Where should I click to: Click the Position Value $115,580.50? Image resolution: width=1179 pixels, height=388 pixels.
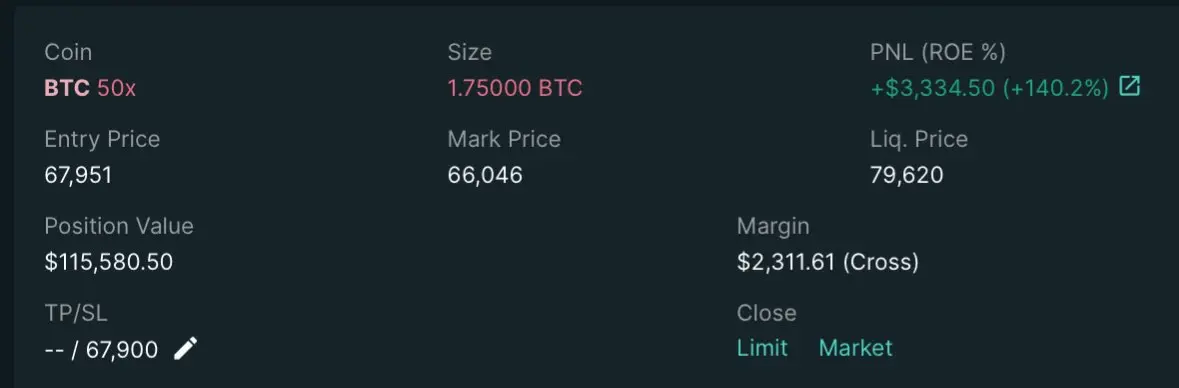109,262
